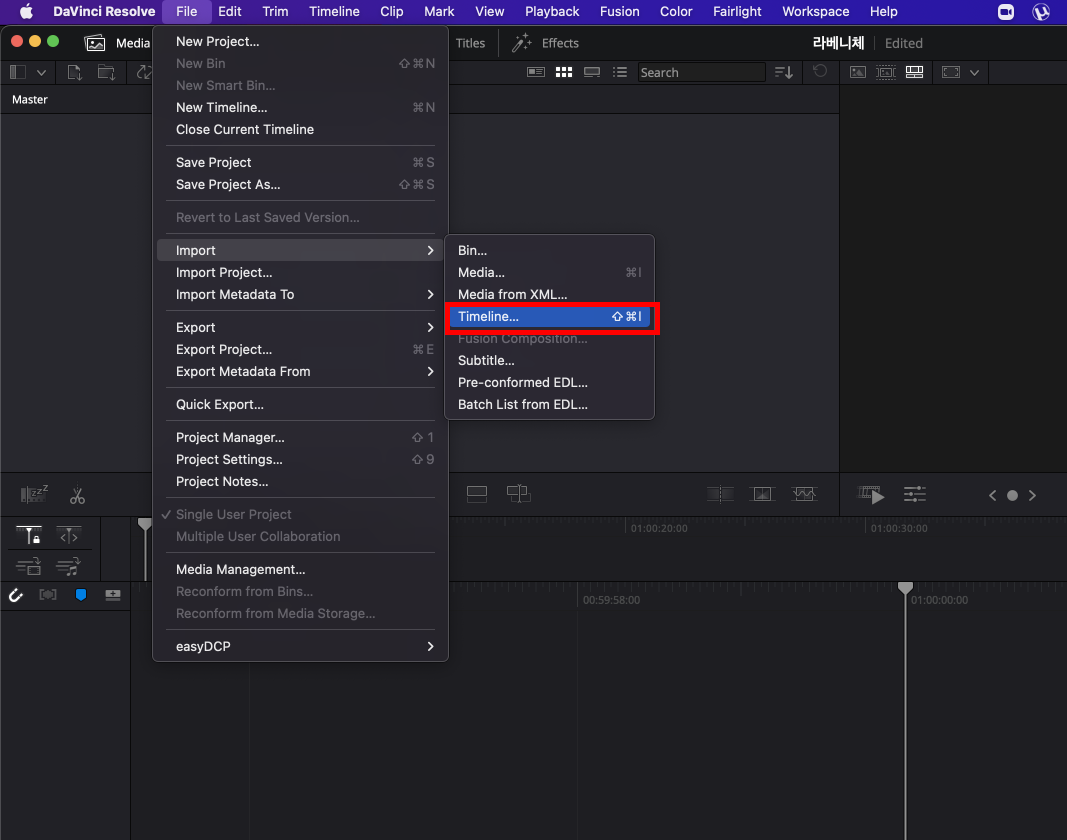Click the blue marker flag icon
This screenshot has width=1067, height=840.
pyautogui.click(x=81, y=595)
